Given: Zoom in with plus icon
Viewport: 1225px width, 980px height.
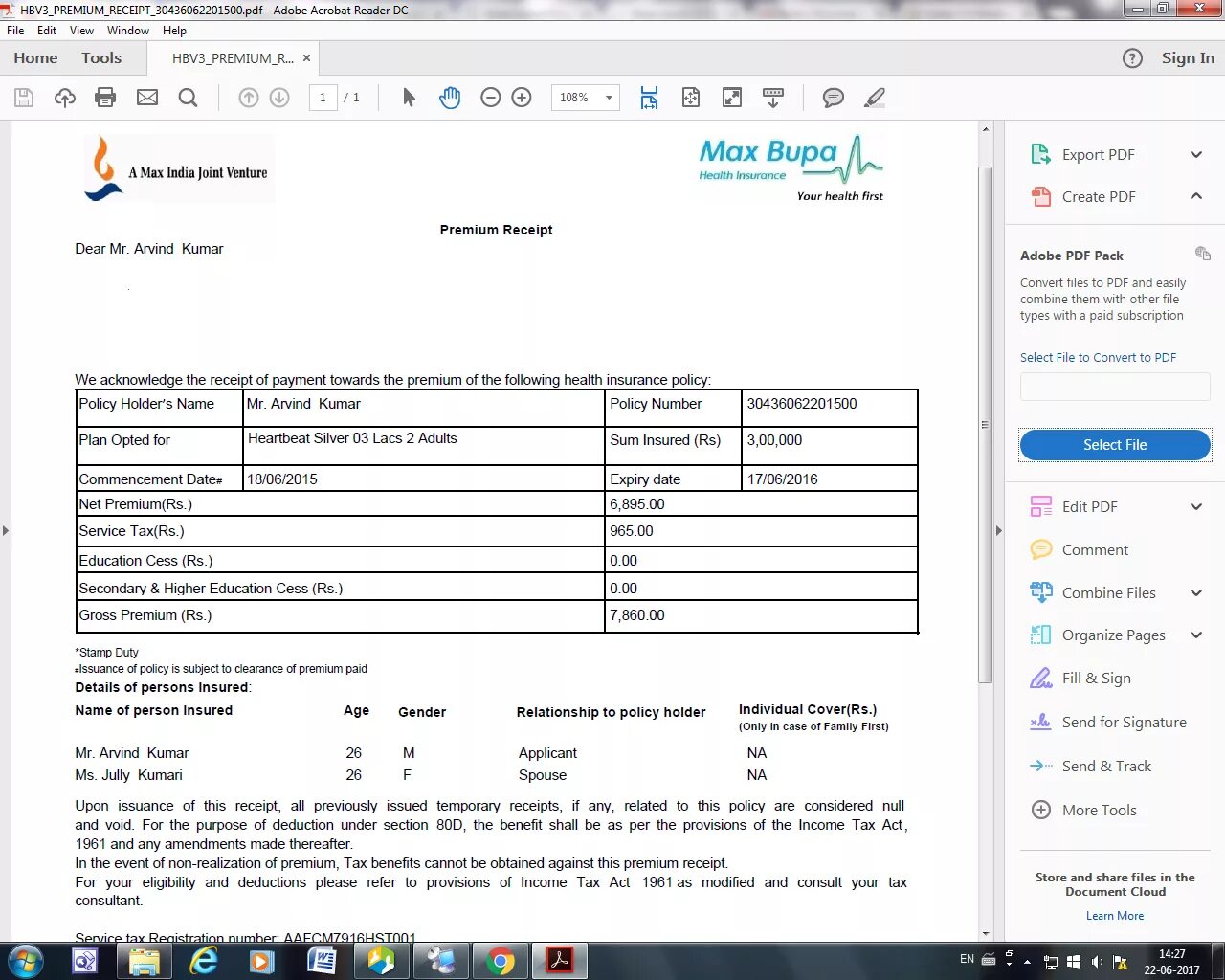Looking at the screenshot, I should (522, 98).
